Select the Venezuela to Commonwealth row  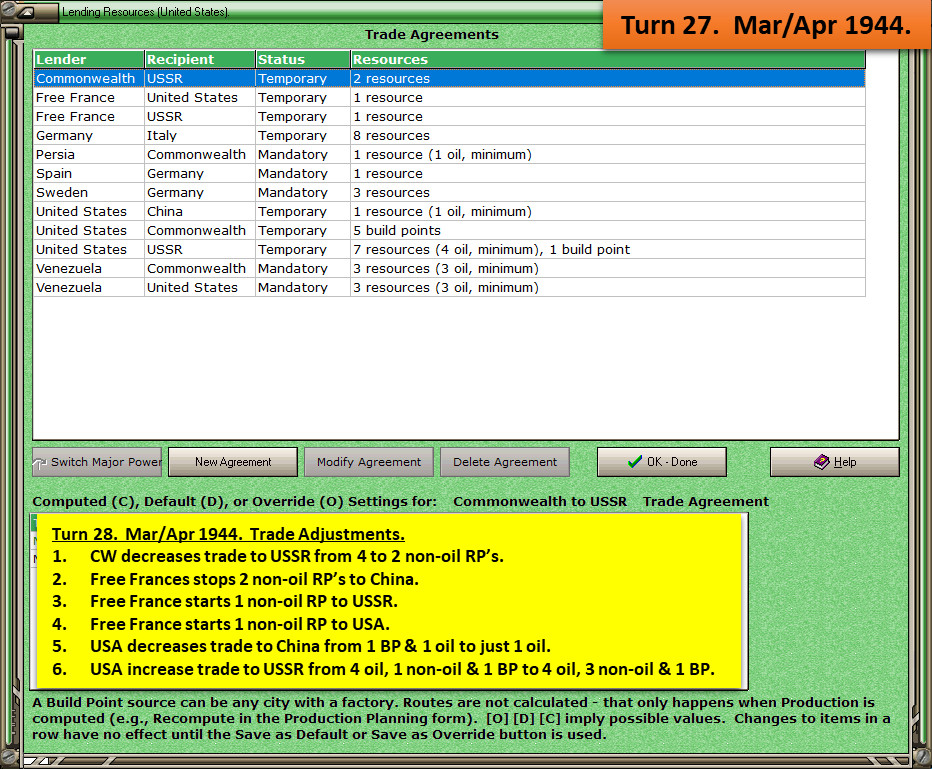449,269
